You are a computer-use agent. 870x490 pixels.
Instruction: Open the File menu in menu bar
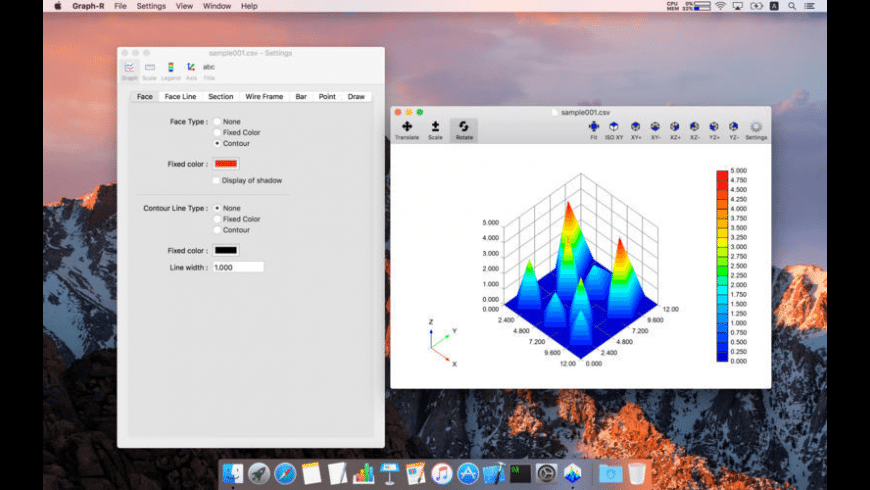[120, 6]
